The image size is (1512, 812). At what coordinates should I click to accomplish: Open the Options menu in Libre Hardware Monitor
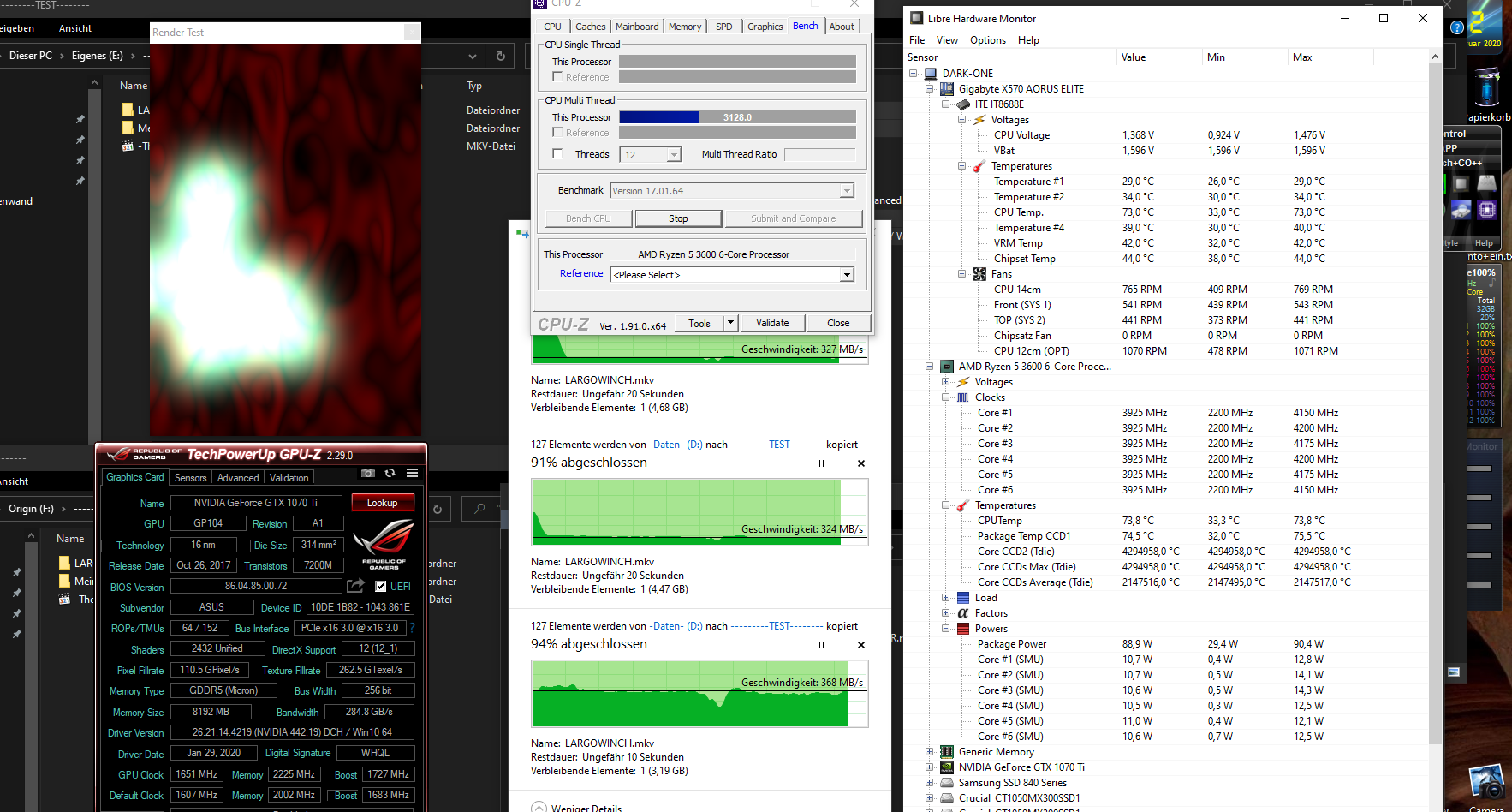pyautogui.click(x=988, y=40)
